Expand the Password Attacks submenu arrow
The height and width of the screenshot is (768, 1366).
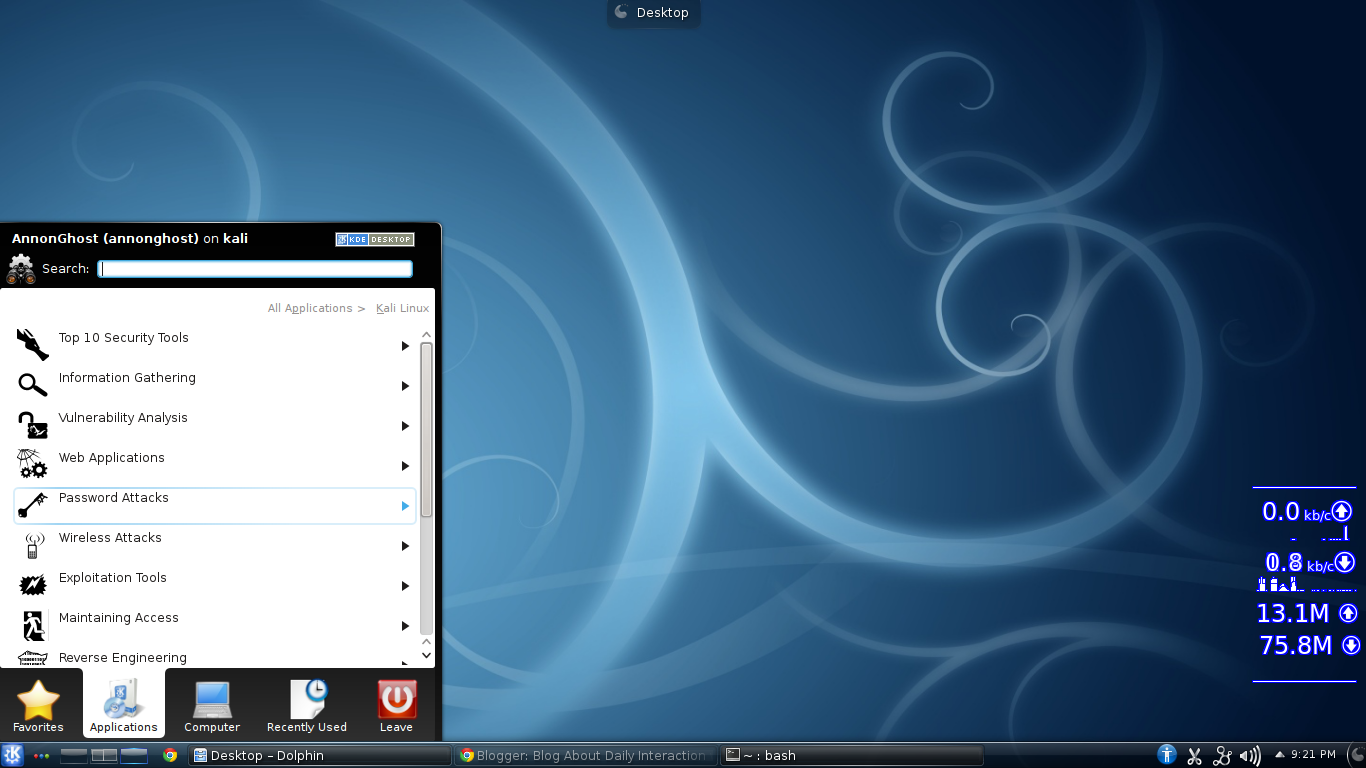coord(405,506)
